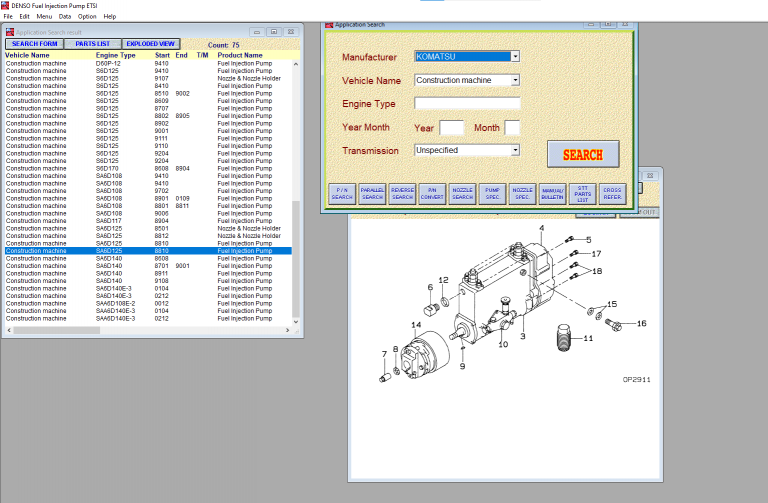Screen dimensions: 768x503
Task: Open the PUMP SPEC. page
Action: (492, 194)
